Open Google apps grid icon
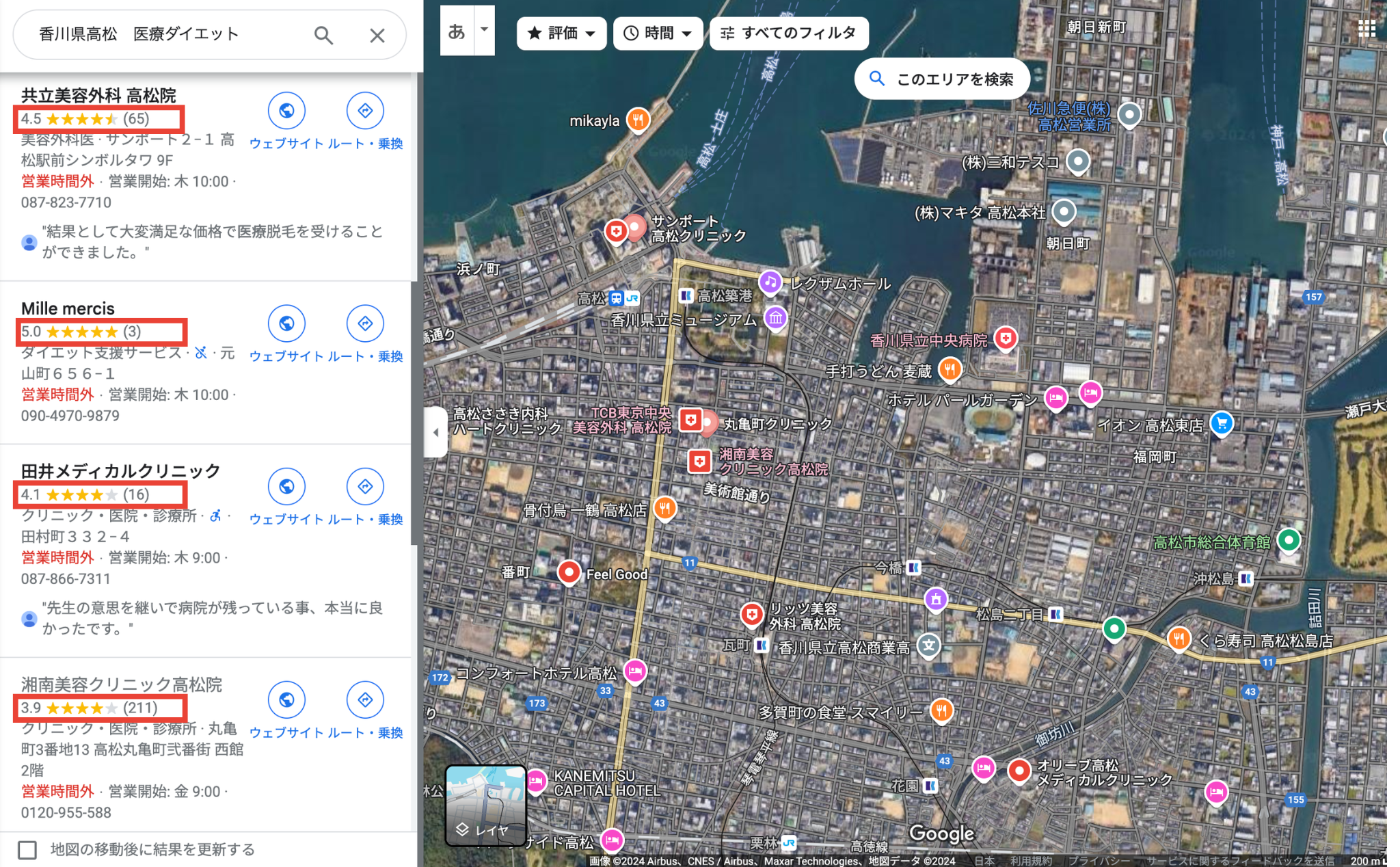Screen dimensions: 1400x867 1367,28
